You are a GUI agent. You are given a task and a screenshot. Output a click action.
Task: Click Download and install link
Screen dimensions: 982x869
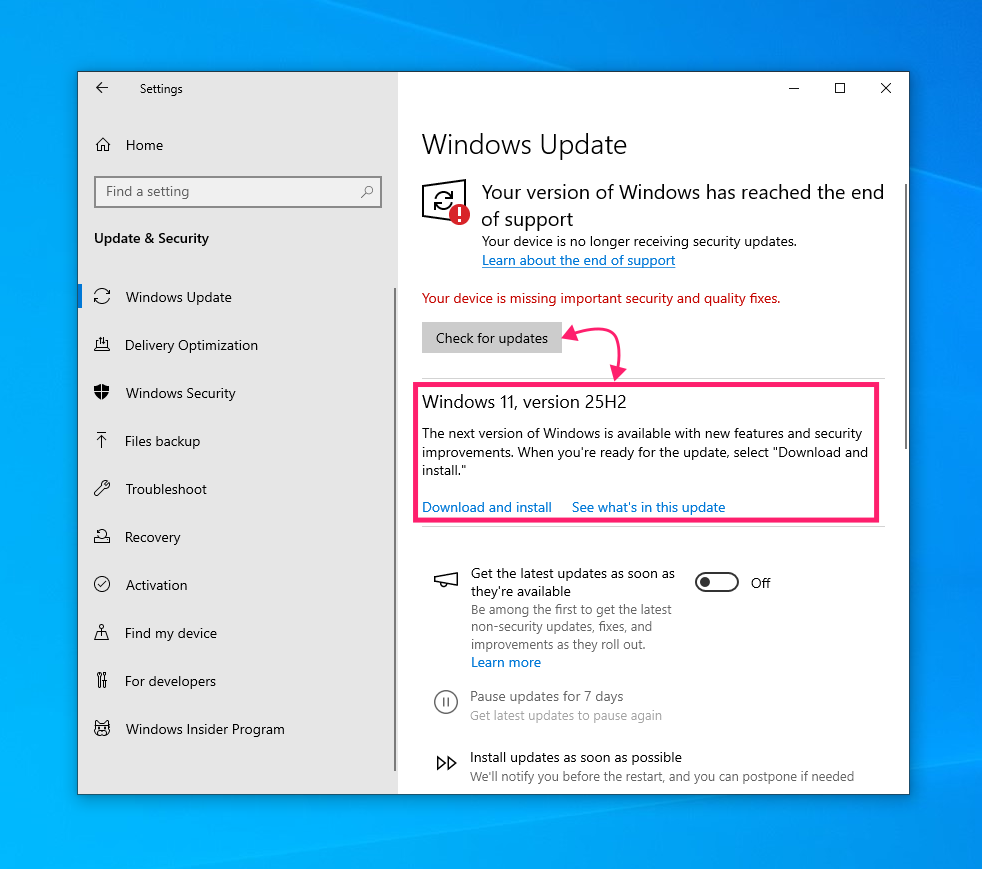487,507
